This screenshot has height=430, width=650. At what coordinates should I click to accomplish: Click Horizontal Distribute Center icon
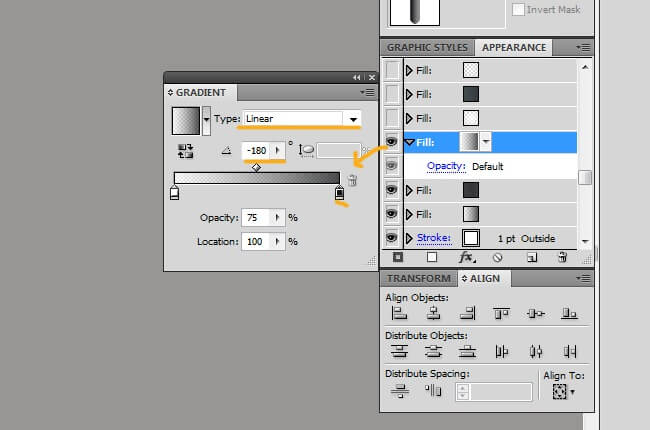[536, 351]
